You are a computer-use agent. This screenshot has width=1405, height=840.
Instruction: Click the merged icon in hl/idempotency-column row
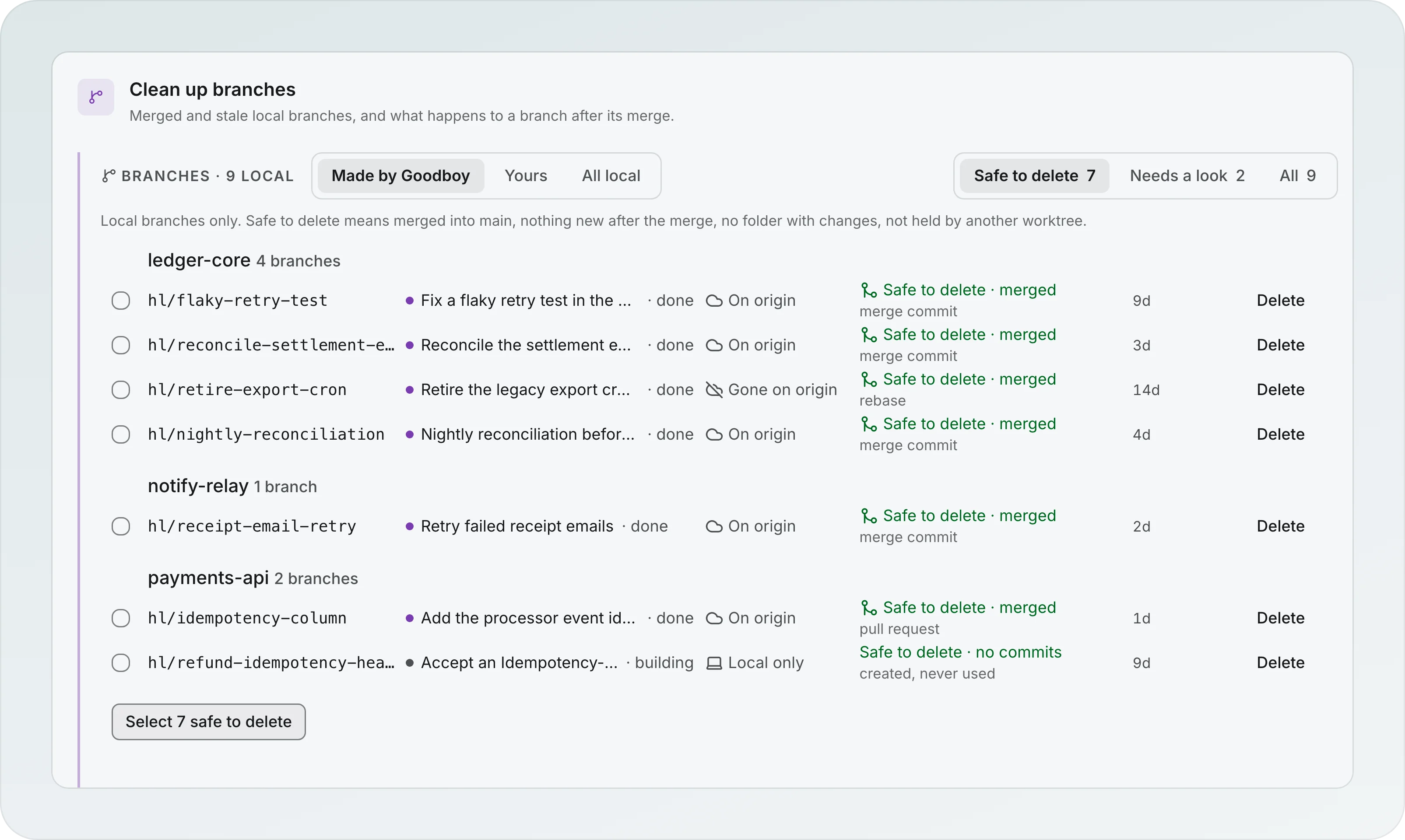[869, 607]
